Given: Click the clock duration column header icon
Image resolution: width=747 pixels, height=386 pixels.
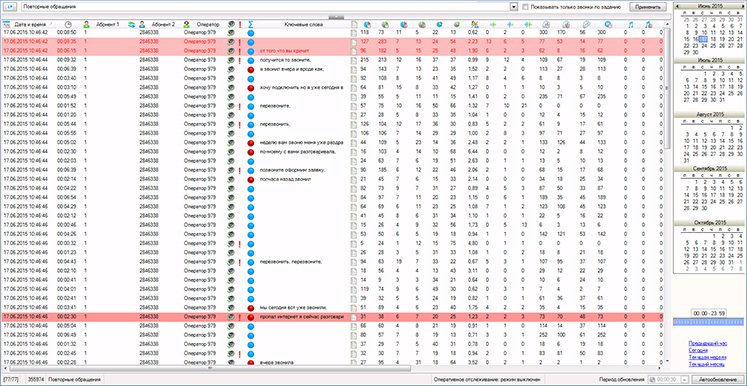Looking at the screenshot, I should tap(69, 24).
